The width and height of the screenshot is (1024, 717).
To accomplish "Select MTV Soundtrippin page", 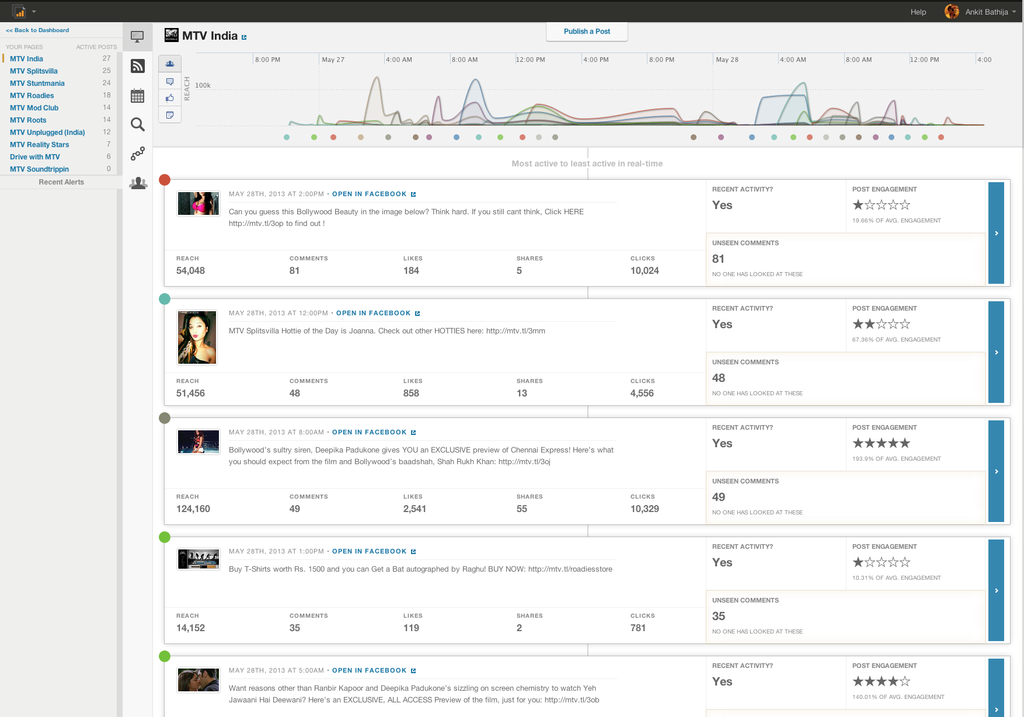I will tap(39, 169).
